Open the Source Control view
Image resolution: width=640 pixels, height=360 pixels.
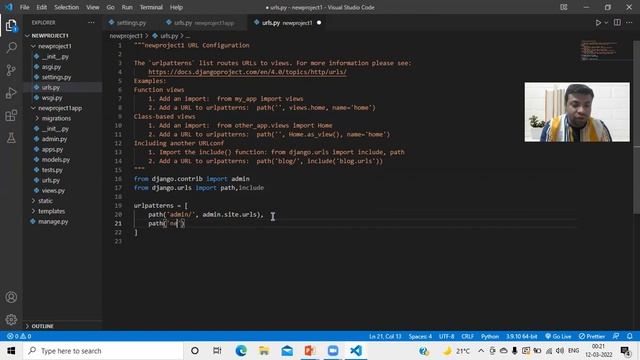tap(11, 70)
